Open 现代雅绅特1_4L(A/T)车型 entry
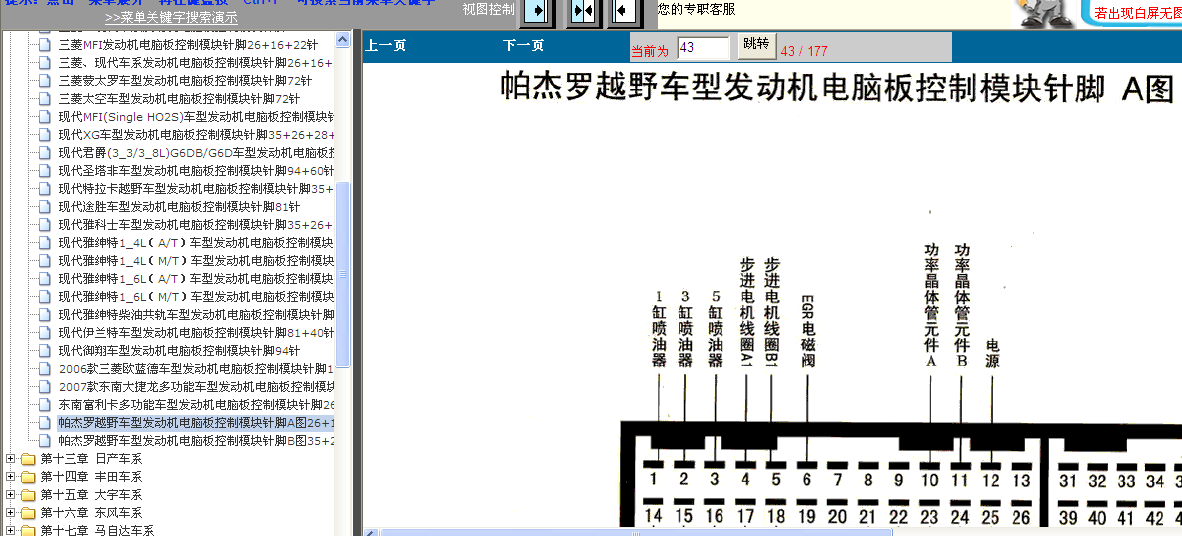 pyautogui.click(x=195, y=243)
